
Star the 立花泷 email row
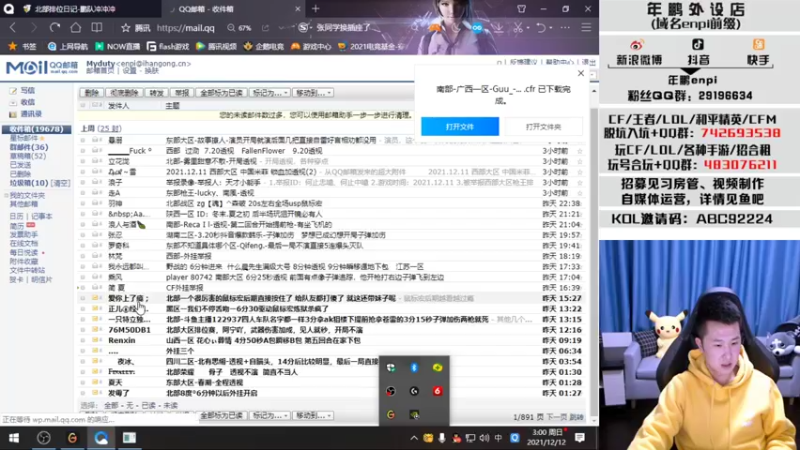pyautogui.click(x=580, y=161)
